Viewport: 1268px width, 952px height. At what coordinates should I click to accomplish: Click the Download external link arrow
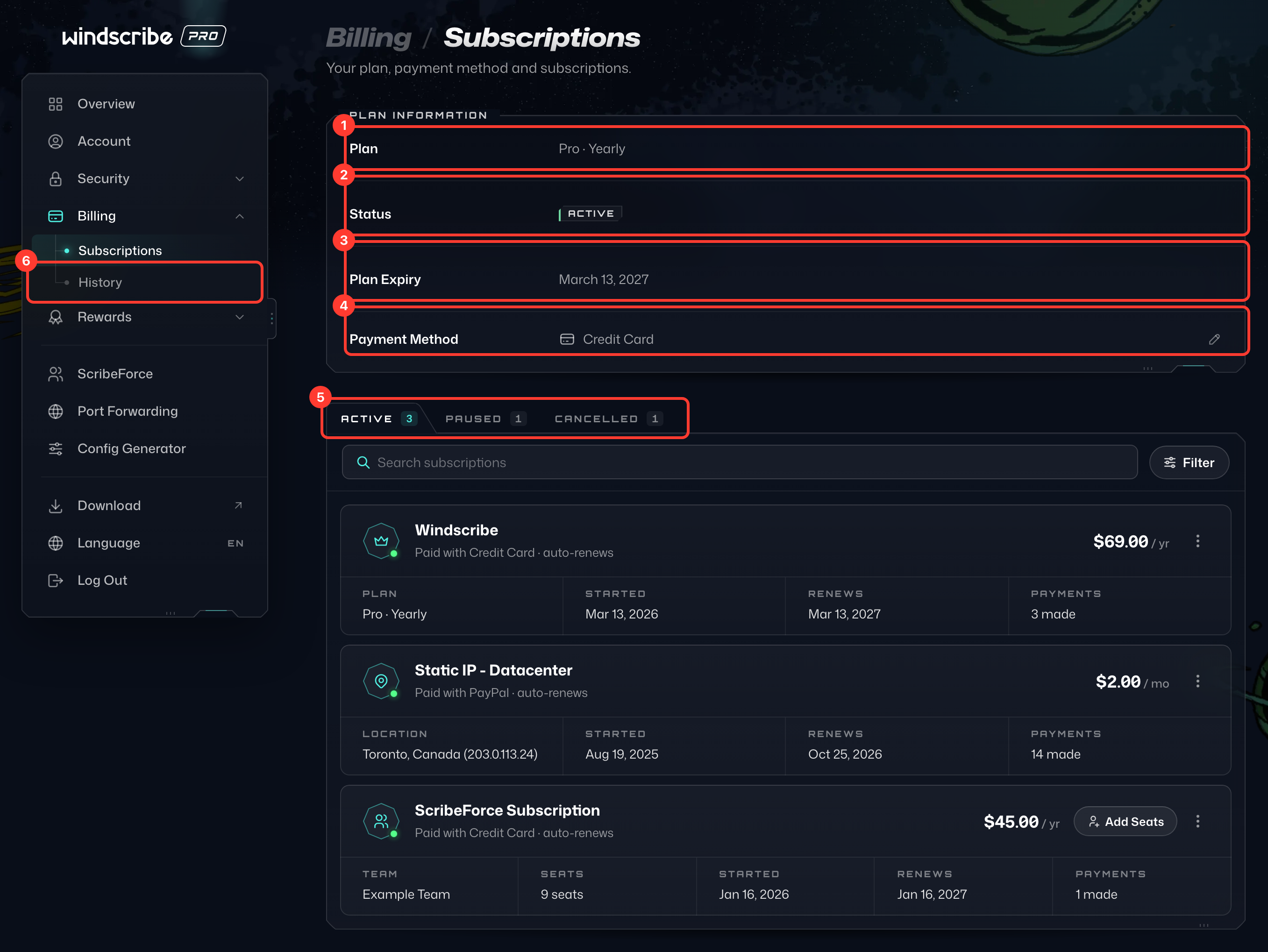[x=238, y=505]
